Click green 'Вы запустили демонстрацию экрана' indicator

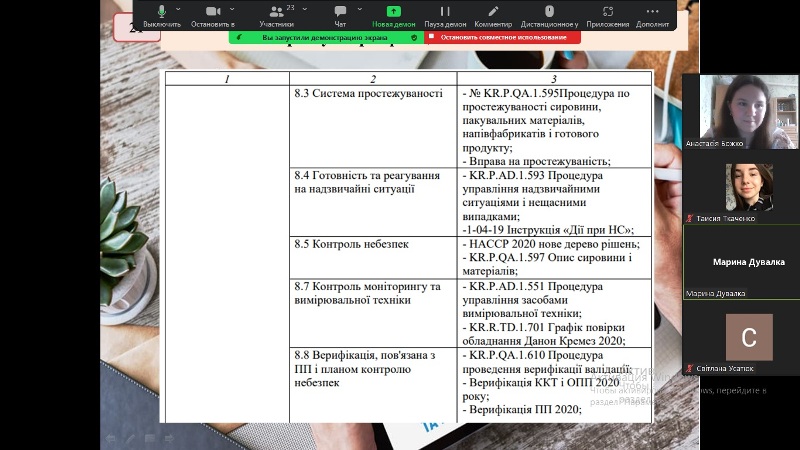324,37
